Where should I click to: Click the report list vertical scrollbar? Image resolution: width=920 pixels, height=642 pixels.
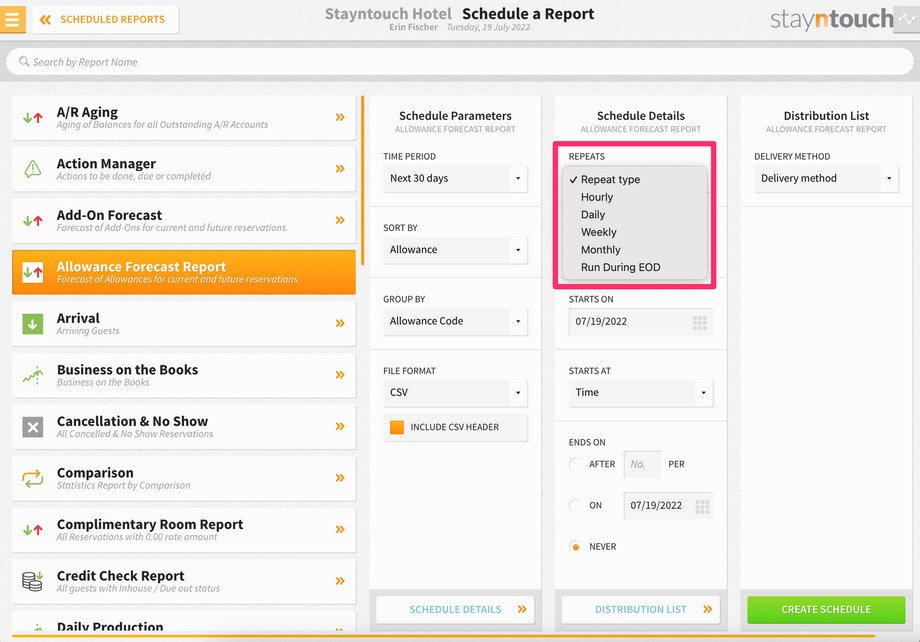(x=362, y=180)
